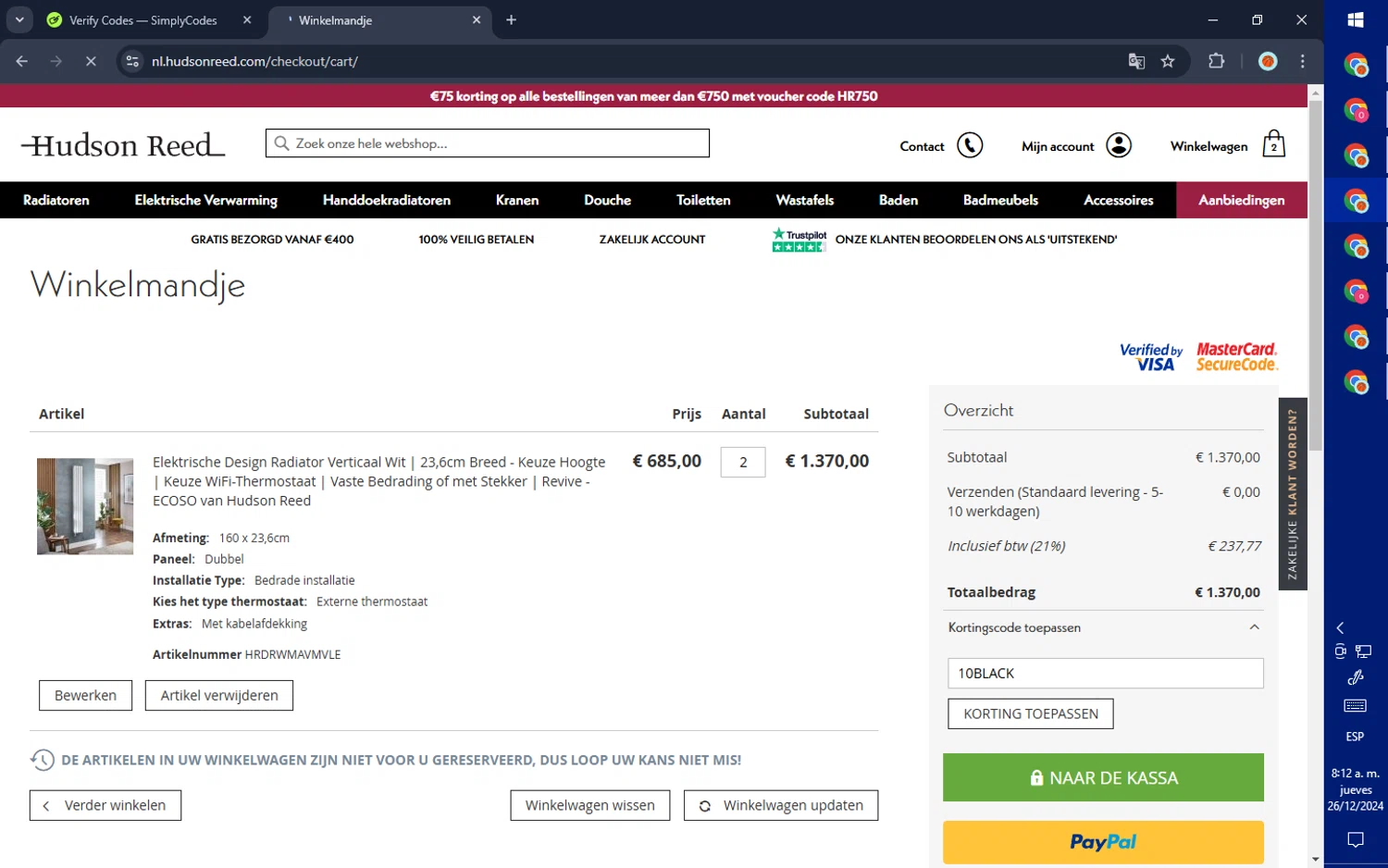1388x868 pixels.
Task: Open Elektrische Verwarming menu
Action: tap(206, 200)
